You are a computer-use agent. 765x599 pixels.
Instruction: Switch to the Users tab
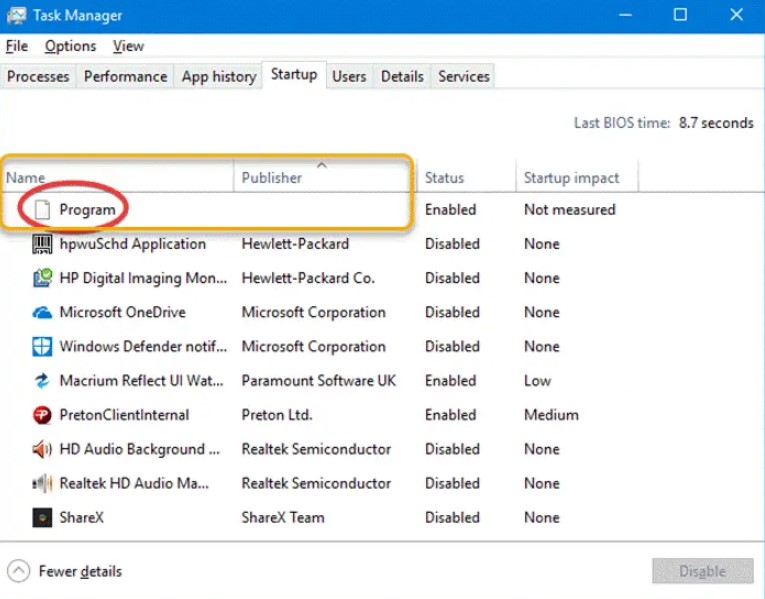pos(349,77)
